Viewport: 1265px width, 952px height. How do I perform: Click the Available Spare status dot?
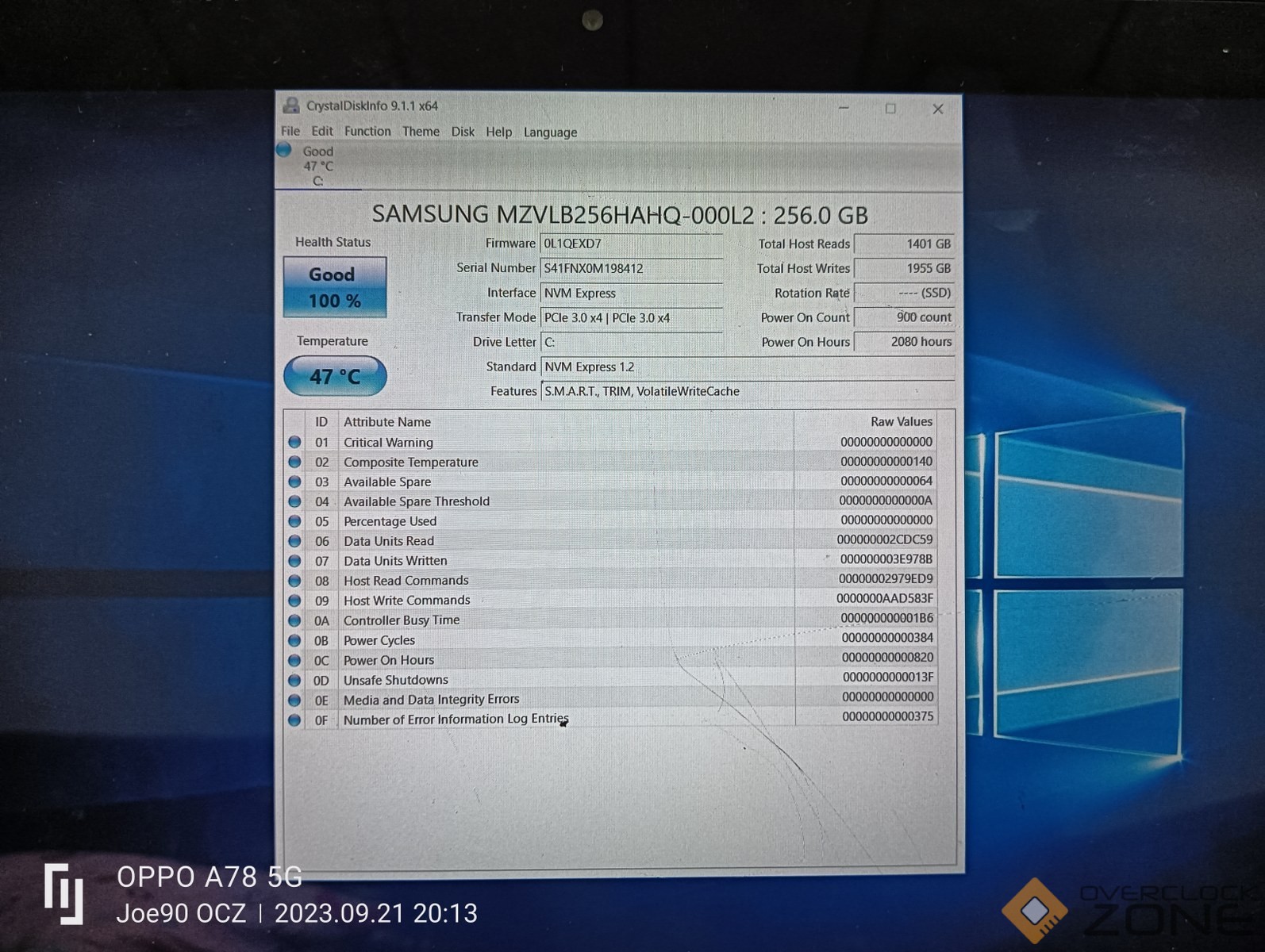click(294, 482)
